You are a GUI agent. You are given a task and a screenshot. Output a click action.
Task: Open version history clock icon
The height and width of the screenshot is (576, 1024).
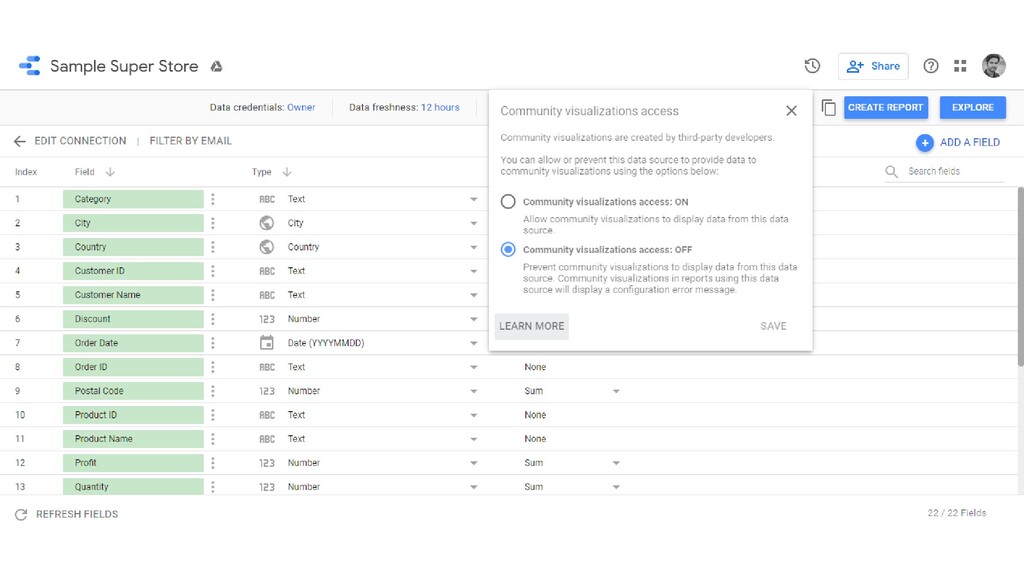tap(812, 66)
